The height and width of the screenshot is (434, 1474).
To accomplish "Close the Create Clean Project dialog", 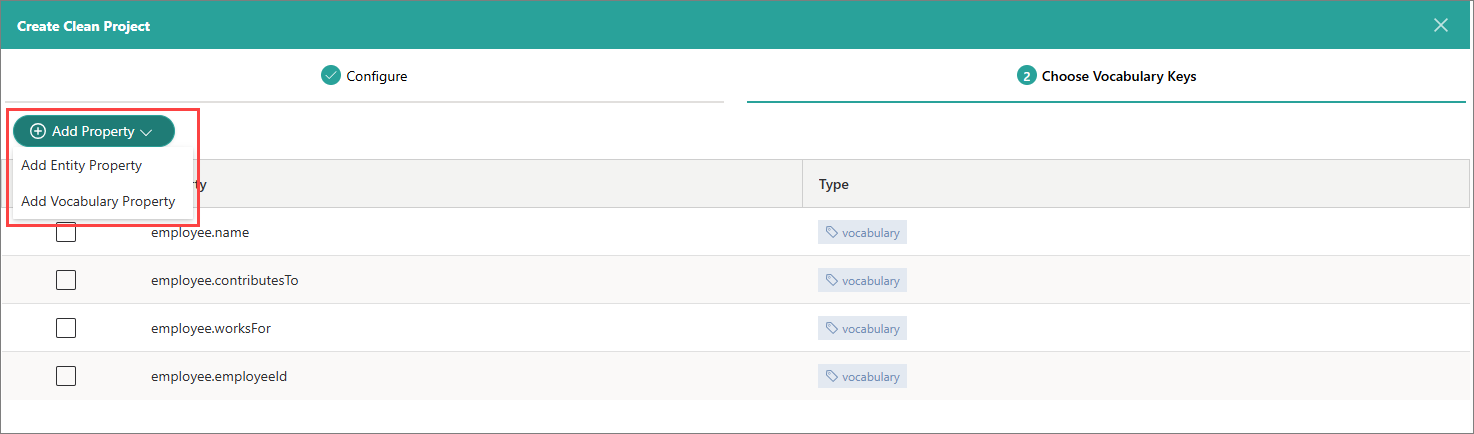I will point(1441,25).
